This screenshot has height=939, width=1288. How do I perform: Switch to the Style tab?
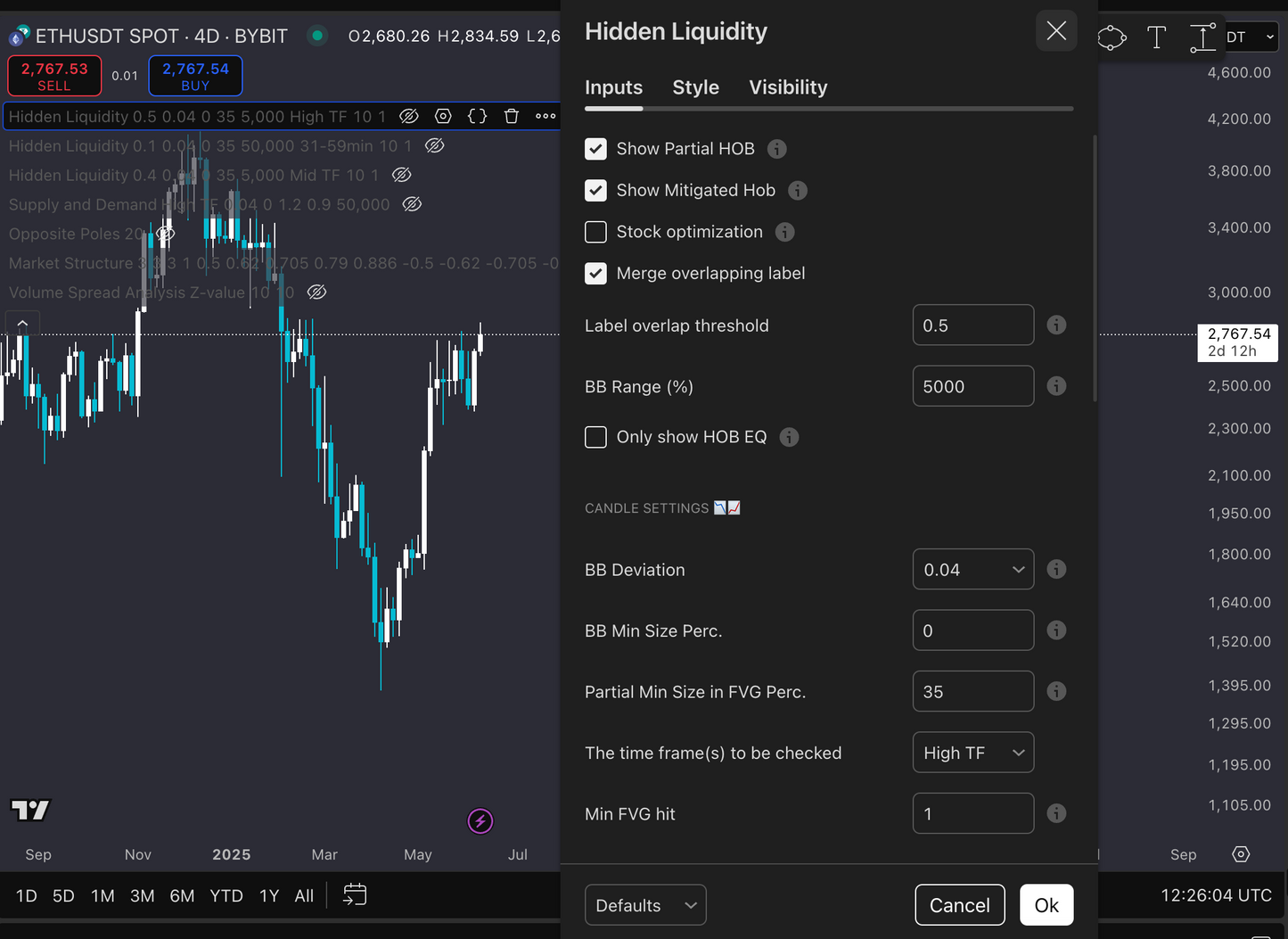695,86
